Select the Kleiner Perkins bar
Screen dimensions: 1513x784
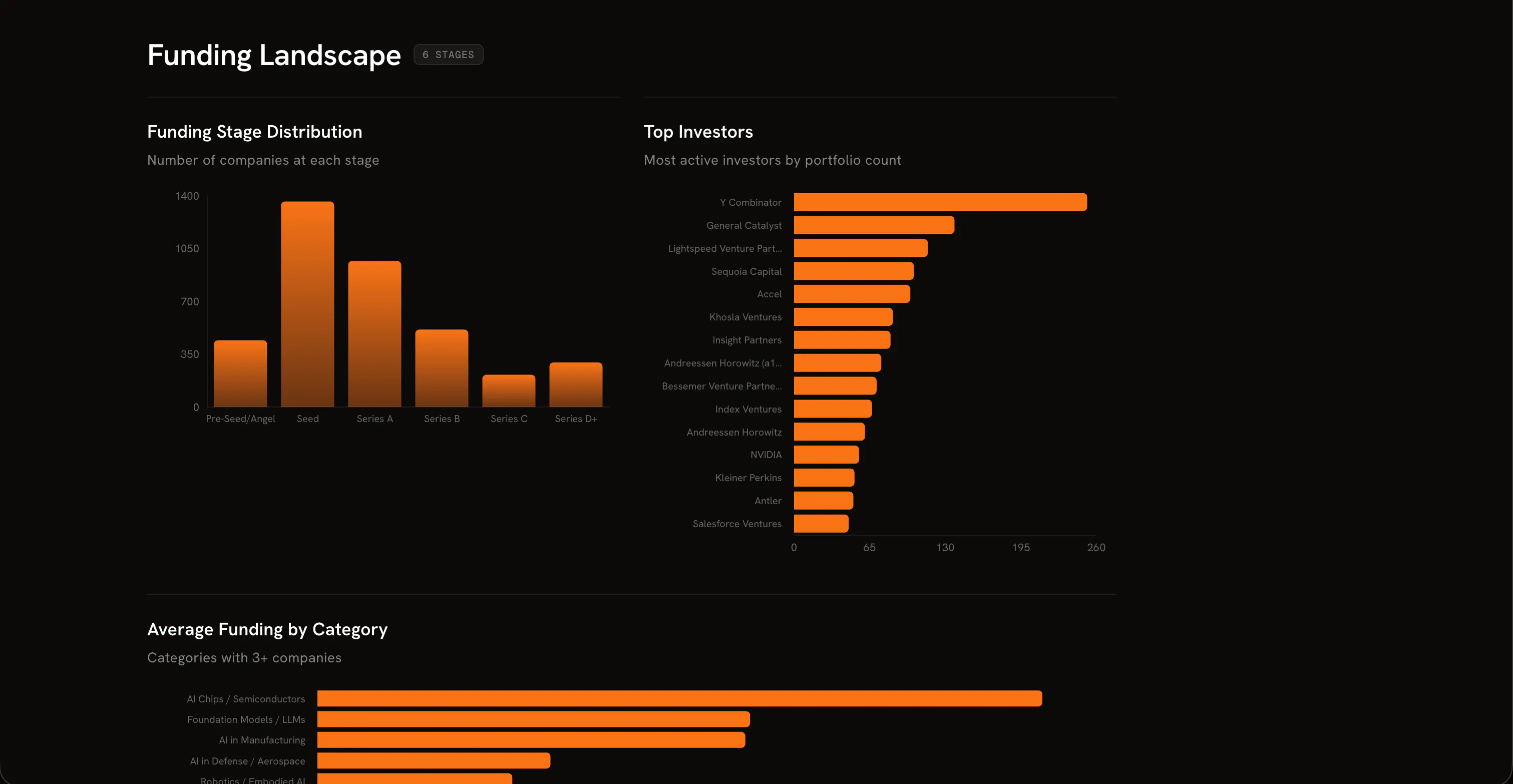point(824,478)
